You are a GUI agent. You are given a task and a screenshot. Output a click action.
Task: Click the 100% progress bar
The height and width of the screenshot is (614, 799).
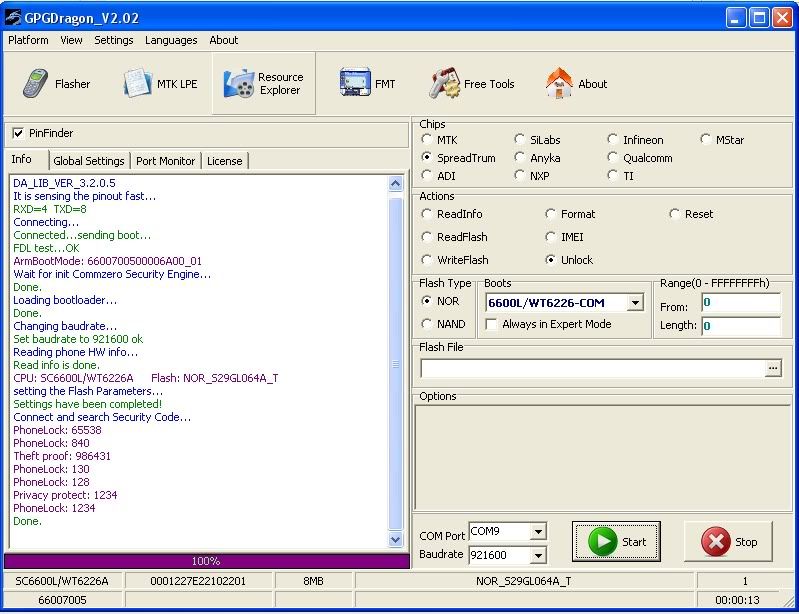tap(206, 561)
